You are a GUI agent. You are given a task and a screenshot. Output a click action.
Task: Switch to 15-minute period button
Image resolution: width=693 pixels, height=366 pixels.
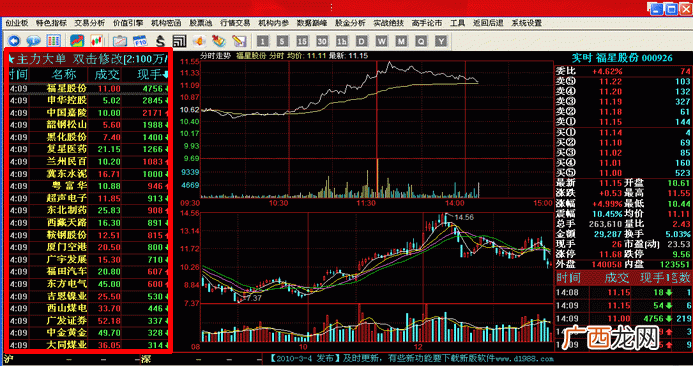pos(302,42)
